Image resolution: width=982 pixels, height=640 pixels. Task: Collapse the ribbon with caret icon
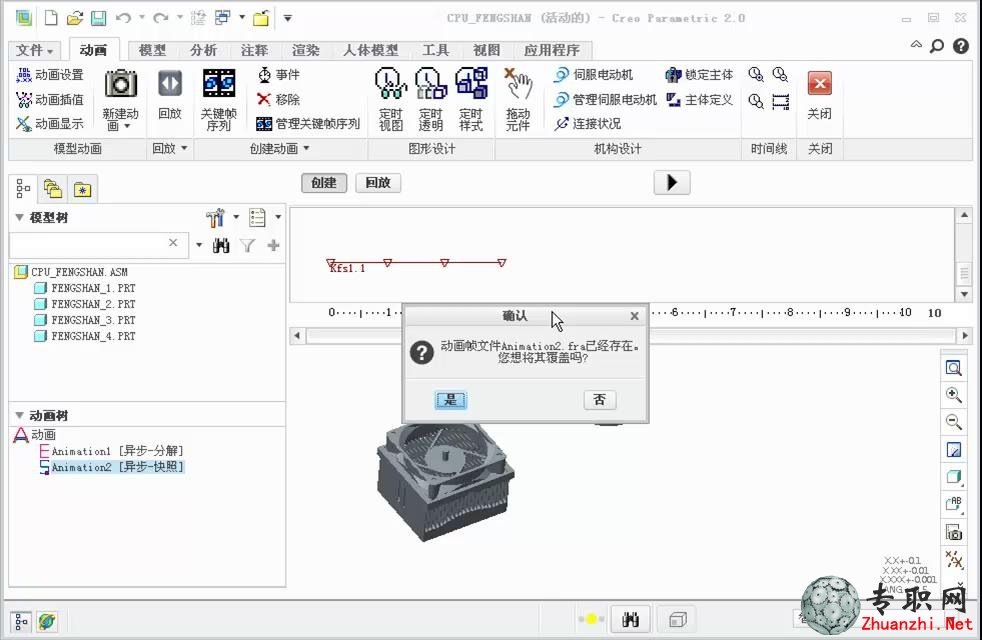[916, 44]
